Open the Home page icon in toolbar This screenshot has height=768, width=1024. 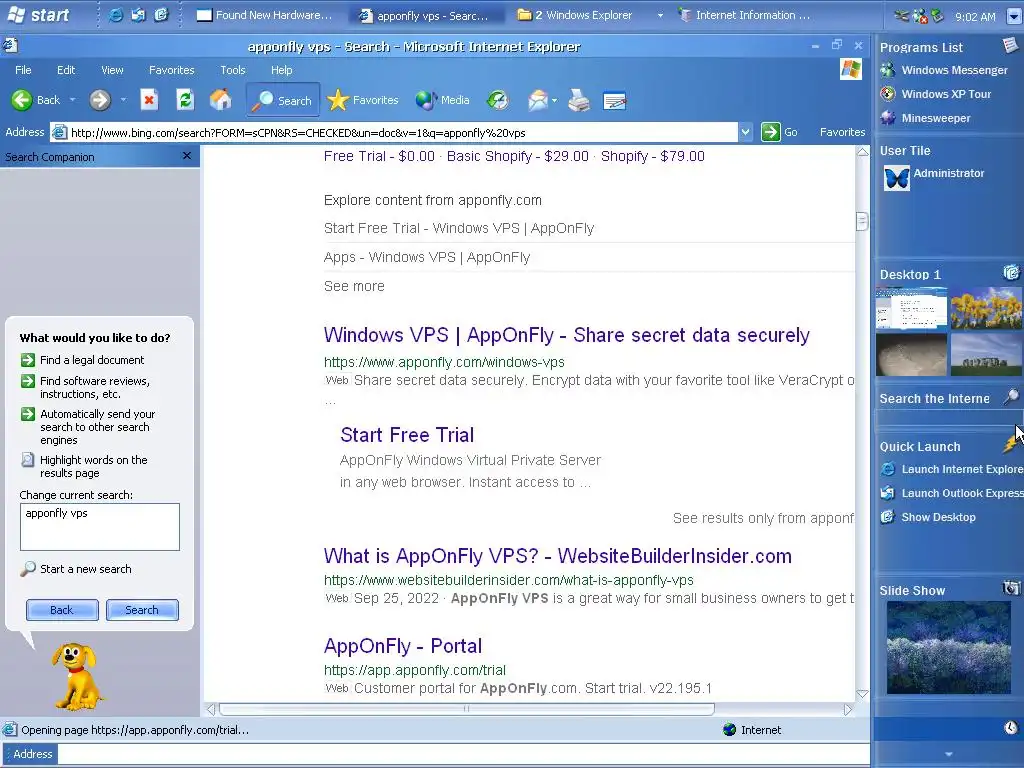(x=221, y=100)
